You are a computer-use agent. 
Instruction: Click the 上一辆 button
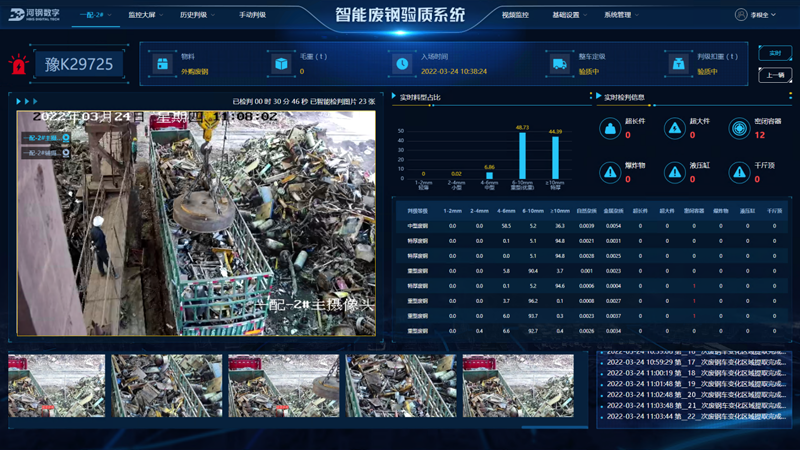tap(773, 75)
